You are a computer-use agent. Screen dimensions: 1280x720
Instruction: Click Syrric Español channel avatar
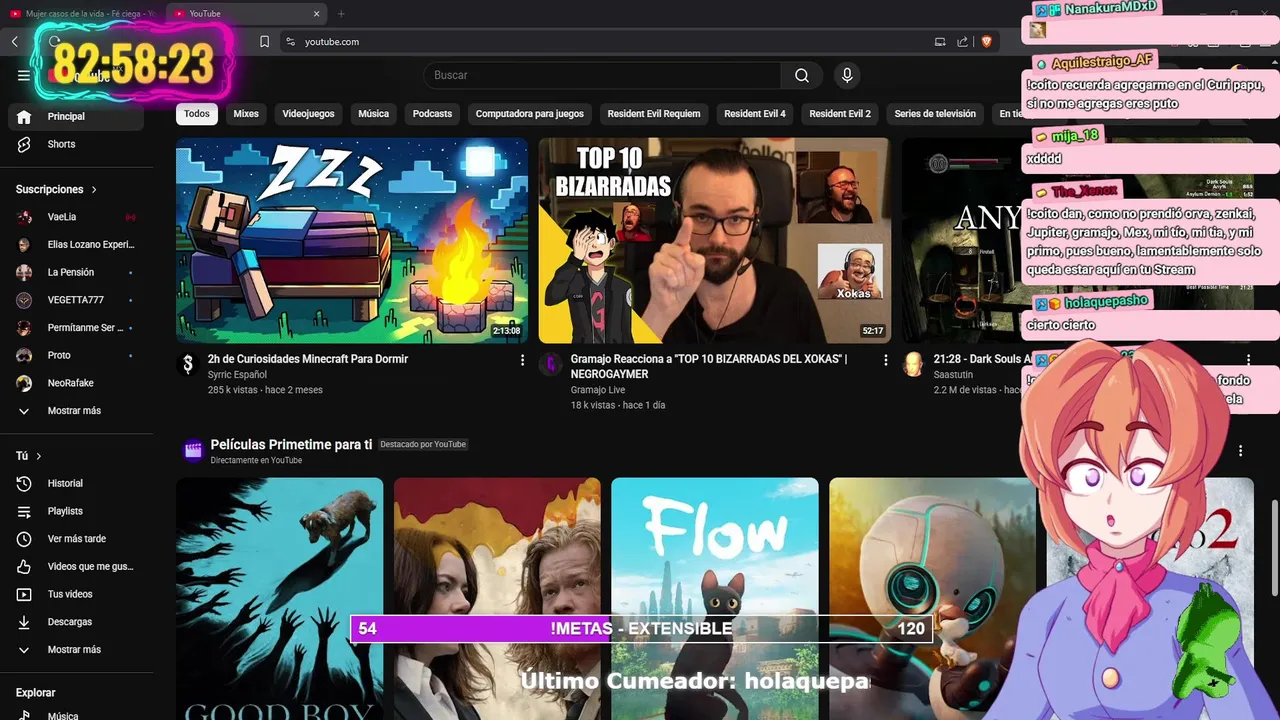(x=187, y=365)
